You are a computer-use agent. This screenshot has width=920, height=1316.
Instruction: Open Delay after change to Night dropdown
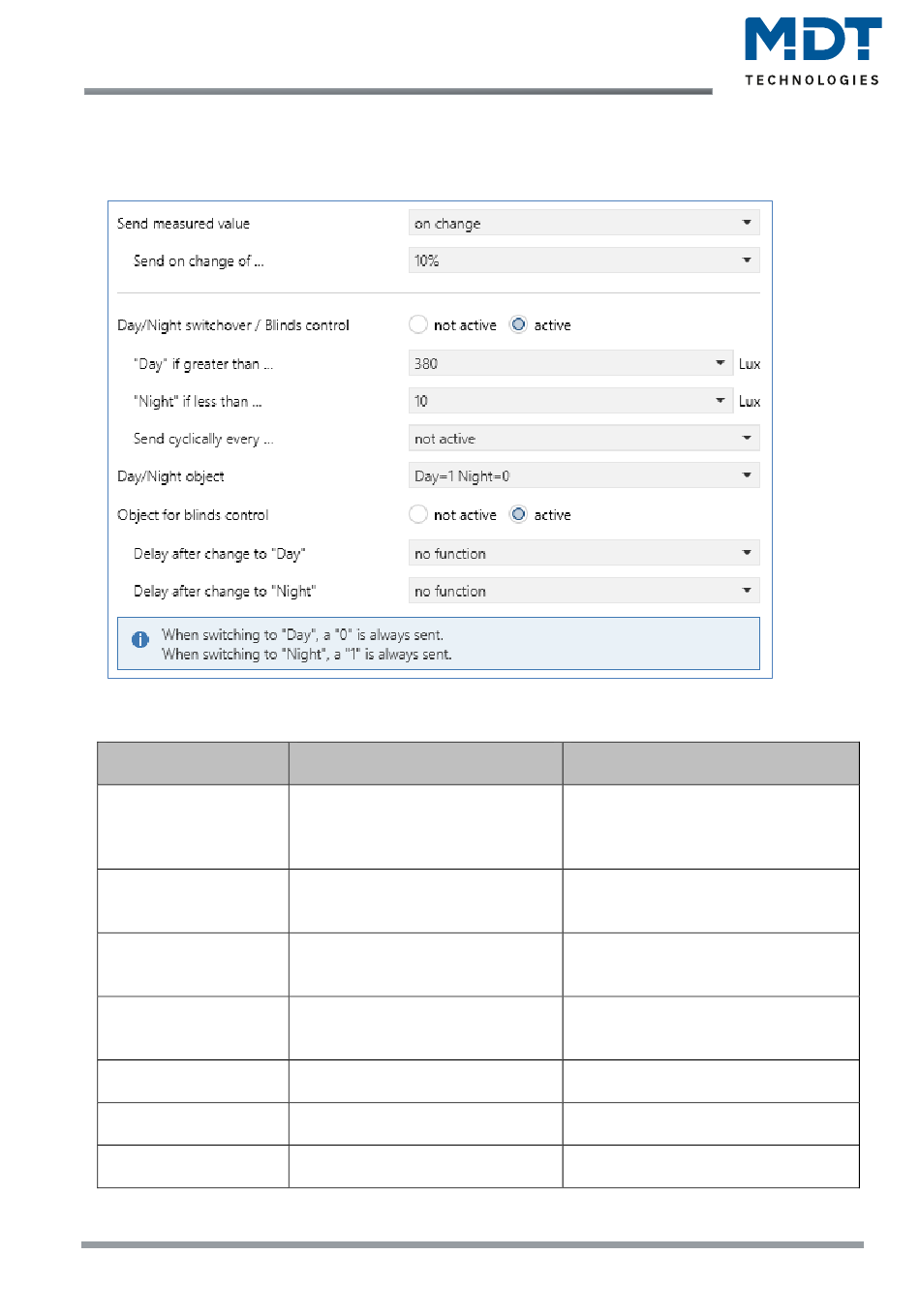583,591
